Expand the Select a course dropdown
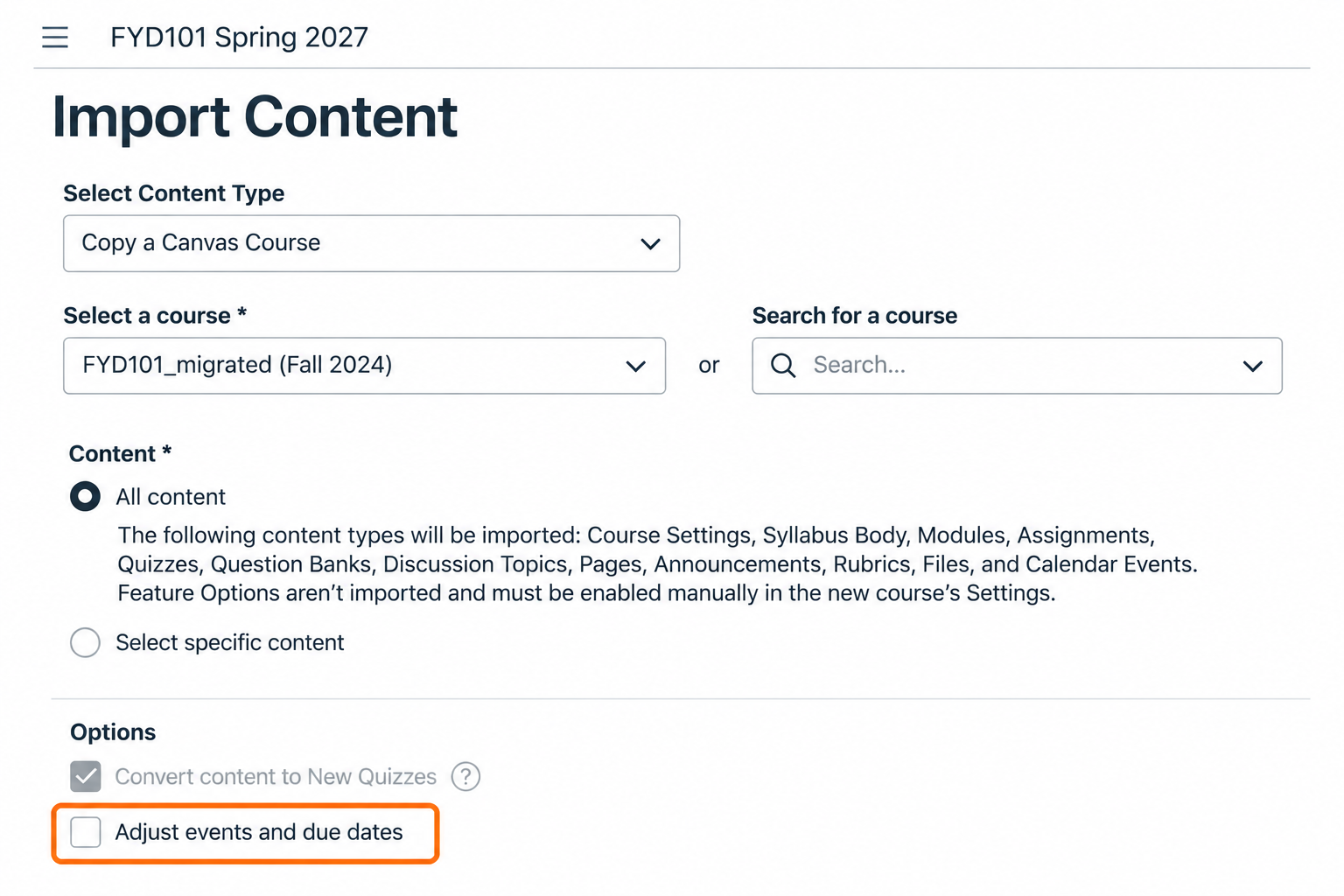 tap(364, 366)
